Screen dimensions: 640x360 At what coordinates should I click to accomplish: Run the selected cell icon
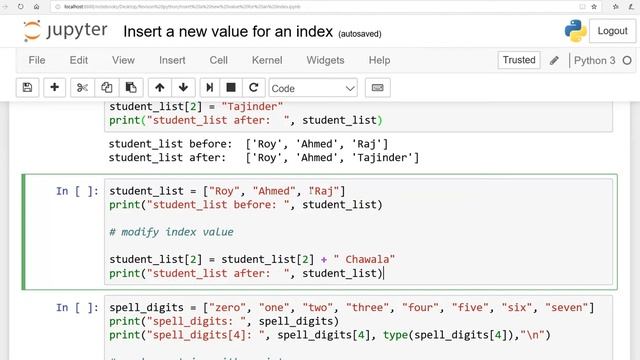point(209,88)
